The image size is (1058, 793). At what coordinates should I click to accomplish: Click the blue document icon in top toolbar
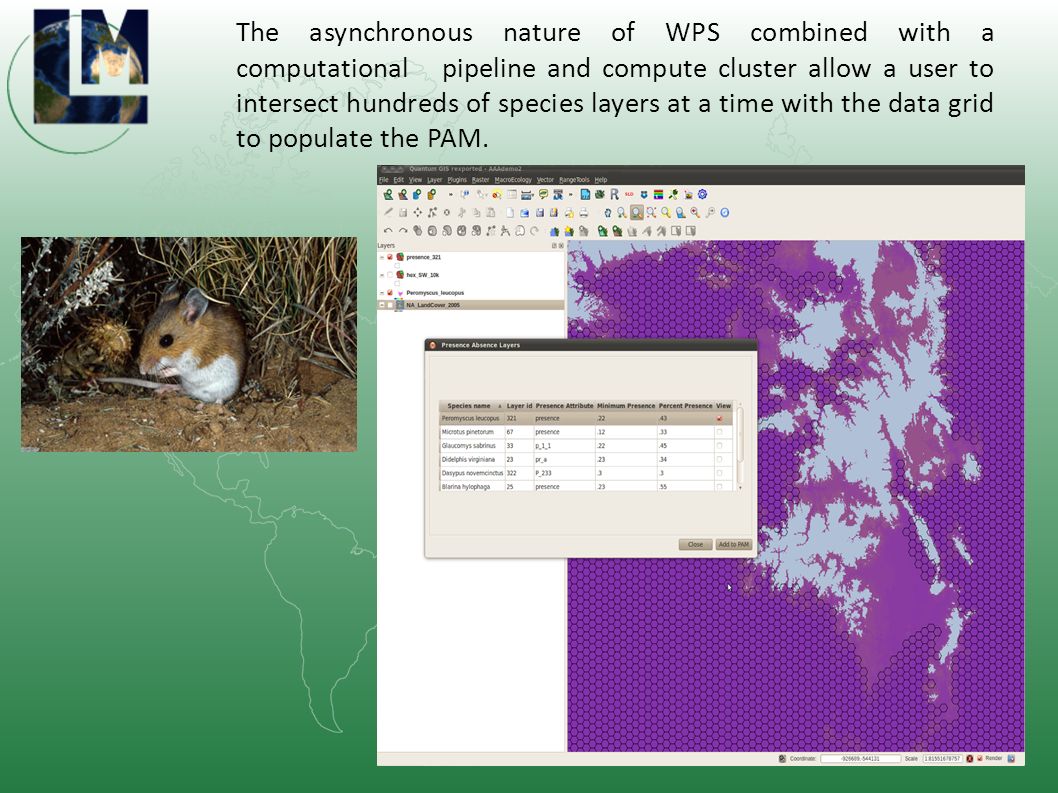click(x=586, y=194)
